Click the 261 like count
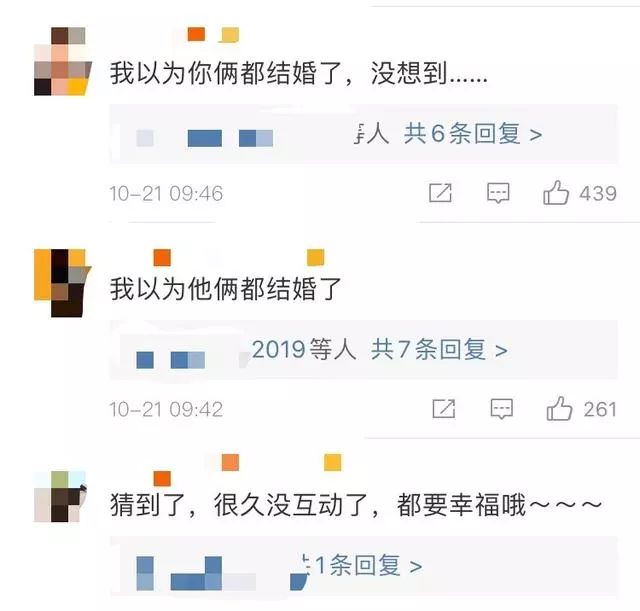The image size is (640, 611). pyautogui.click(x=600, y=409)
